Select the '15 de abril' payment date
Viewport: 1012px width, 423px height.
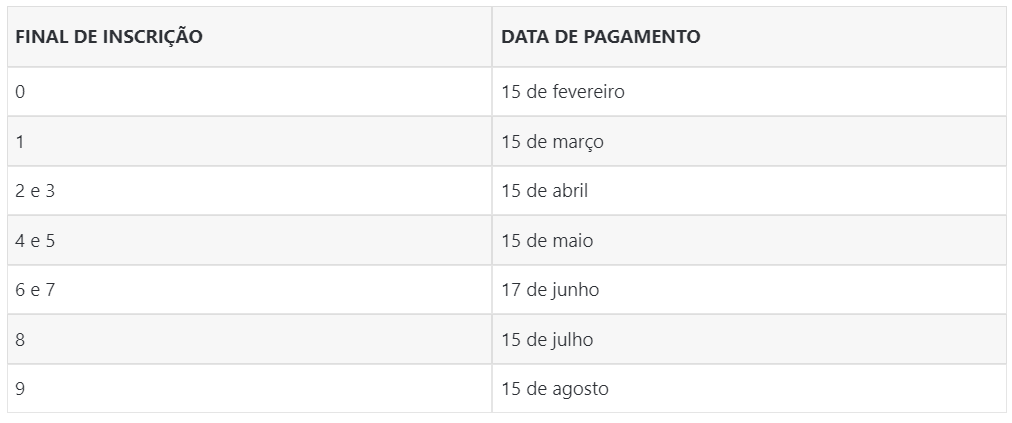click(544, 191)
